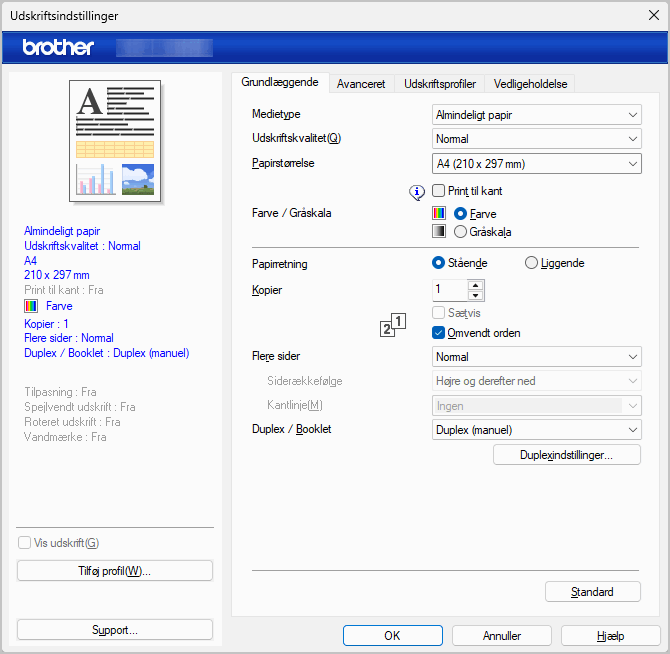Image resolution: width=670 pixels, height=654 pixels.
Task: Click the Tilføj profil button
Action: pyautogui.click(x=115, y=571)
